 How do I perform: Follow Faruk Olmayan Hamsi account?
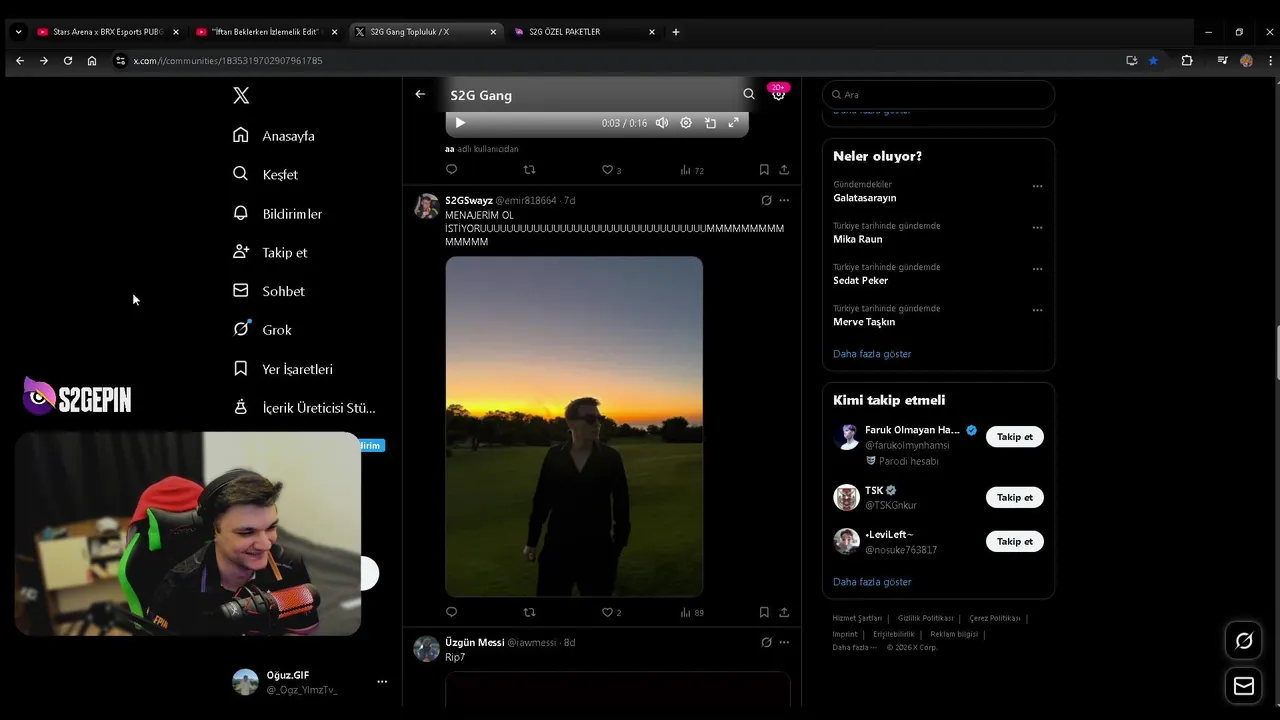(1014, 436)
